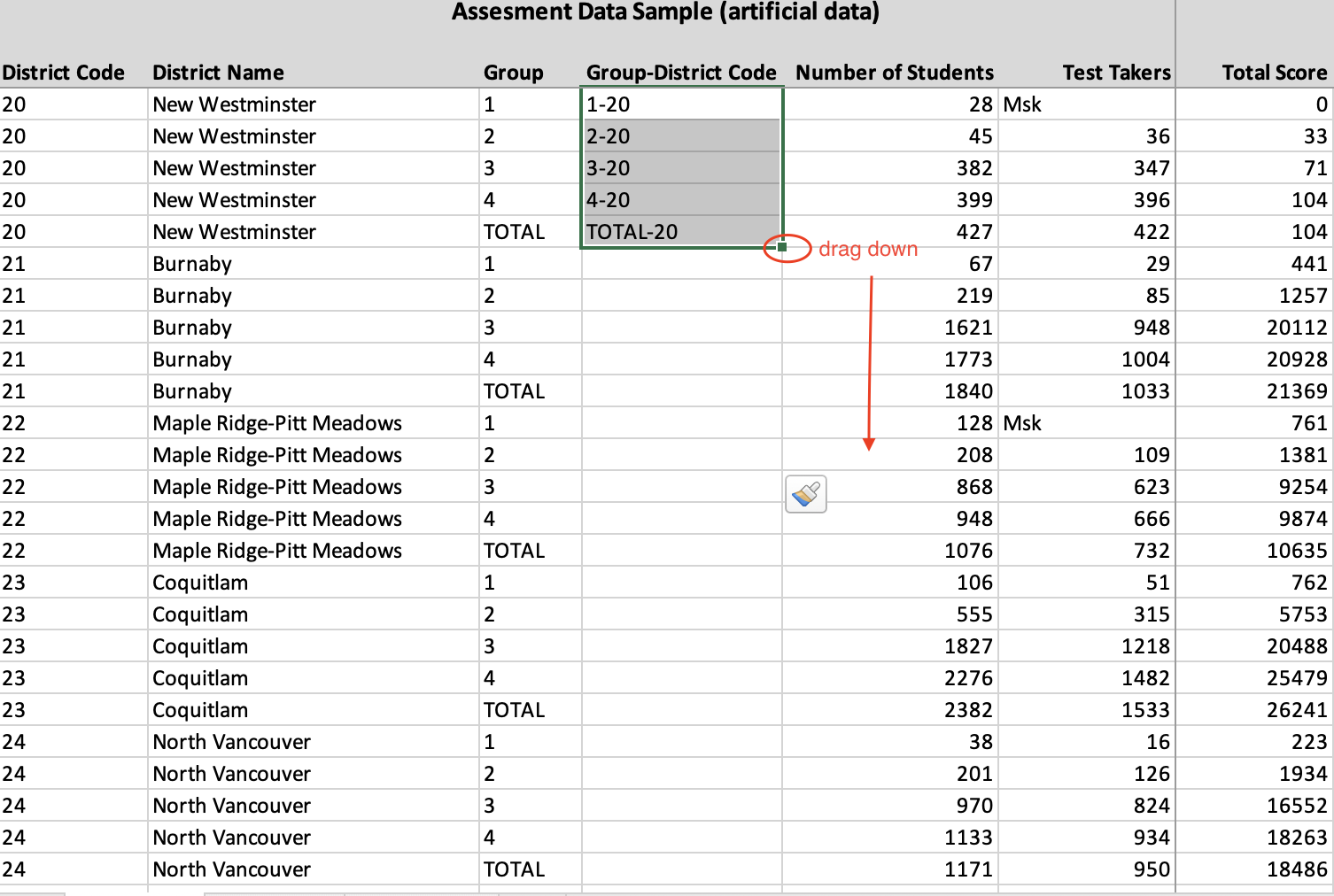Click the green fill handle on the selection

coord(780,248)
